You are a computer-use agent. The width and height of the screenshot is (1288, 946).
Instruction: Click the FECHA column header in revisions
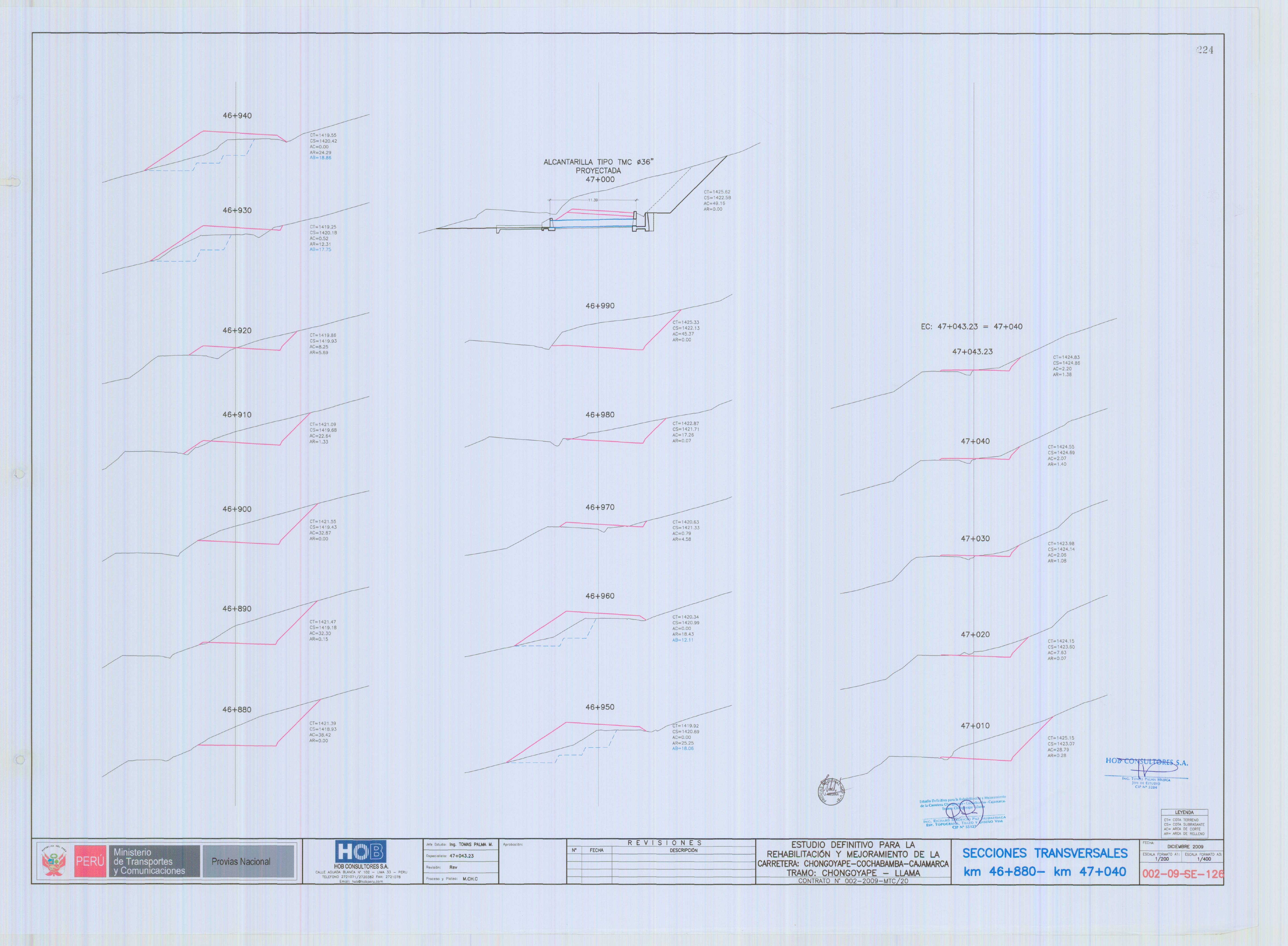tap(596, 850)
